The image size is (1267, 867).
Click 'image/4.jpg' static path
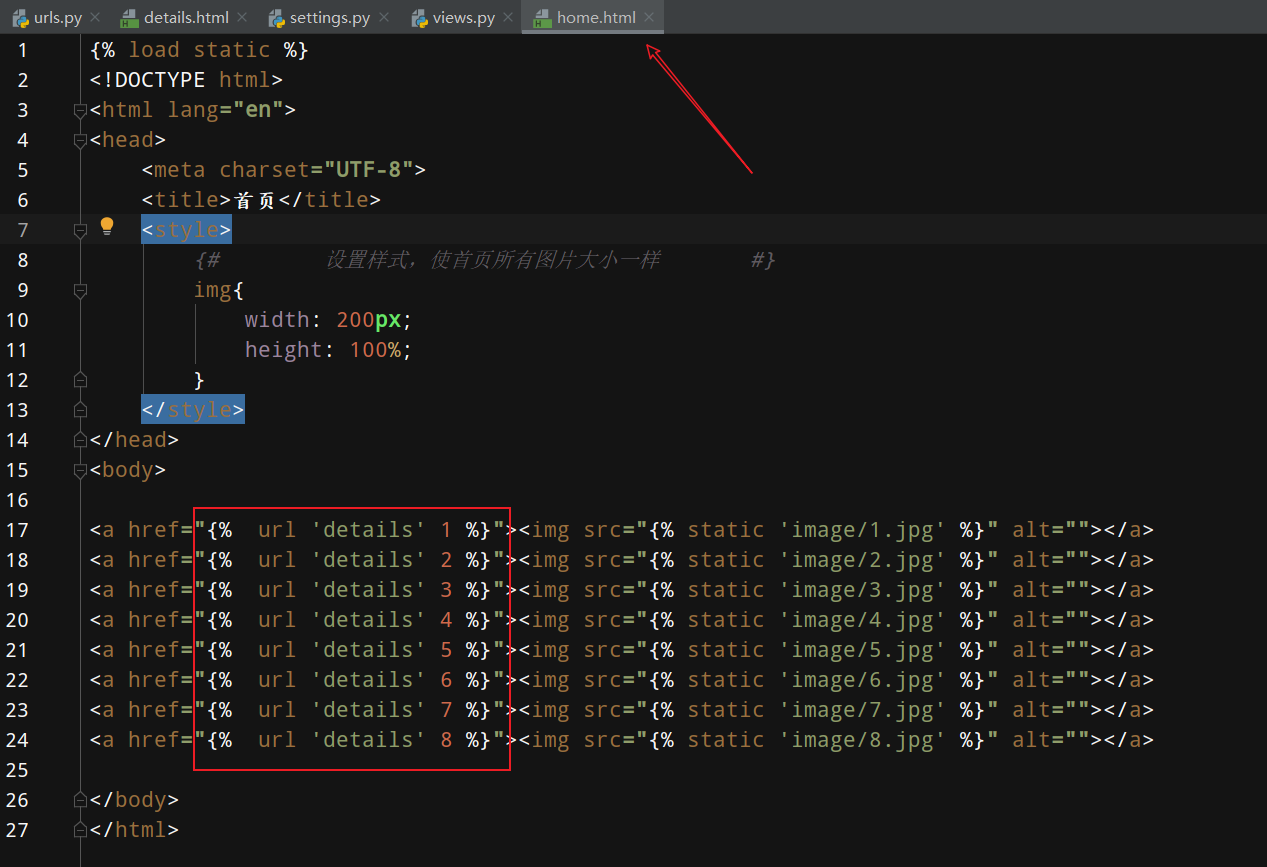coord(863,620)
